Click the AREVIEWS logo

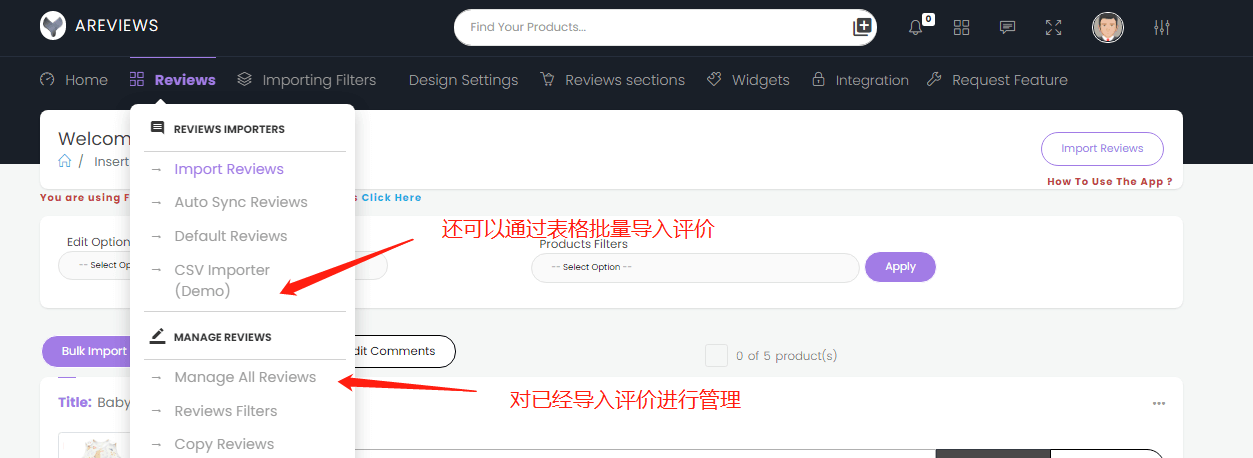99,26
